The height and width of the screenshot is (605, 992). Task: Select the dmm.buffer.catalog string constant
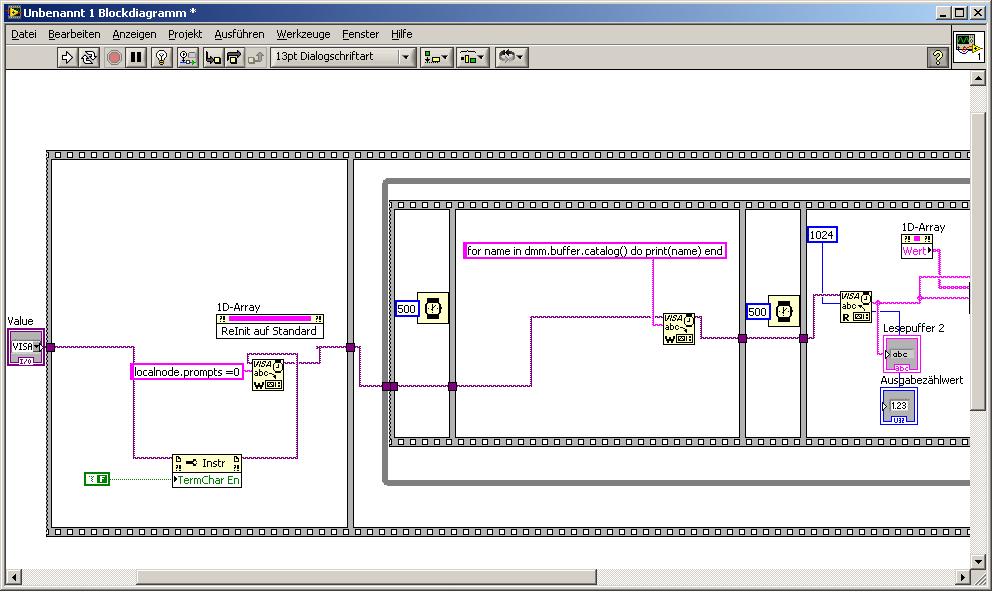pos(595,251)
